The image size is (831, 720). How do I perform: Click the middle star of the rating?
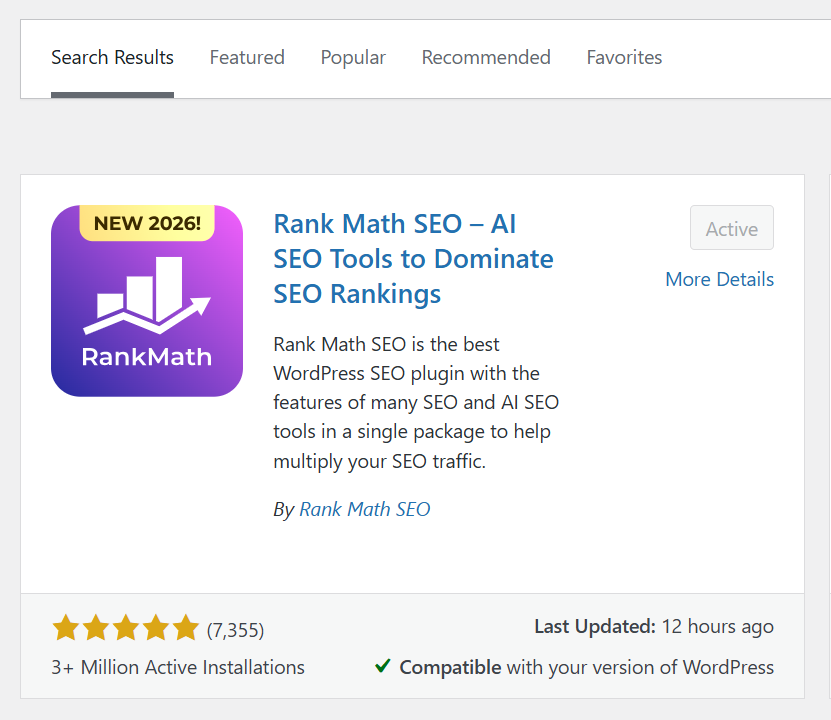(126, 627)
